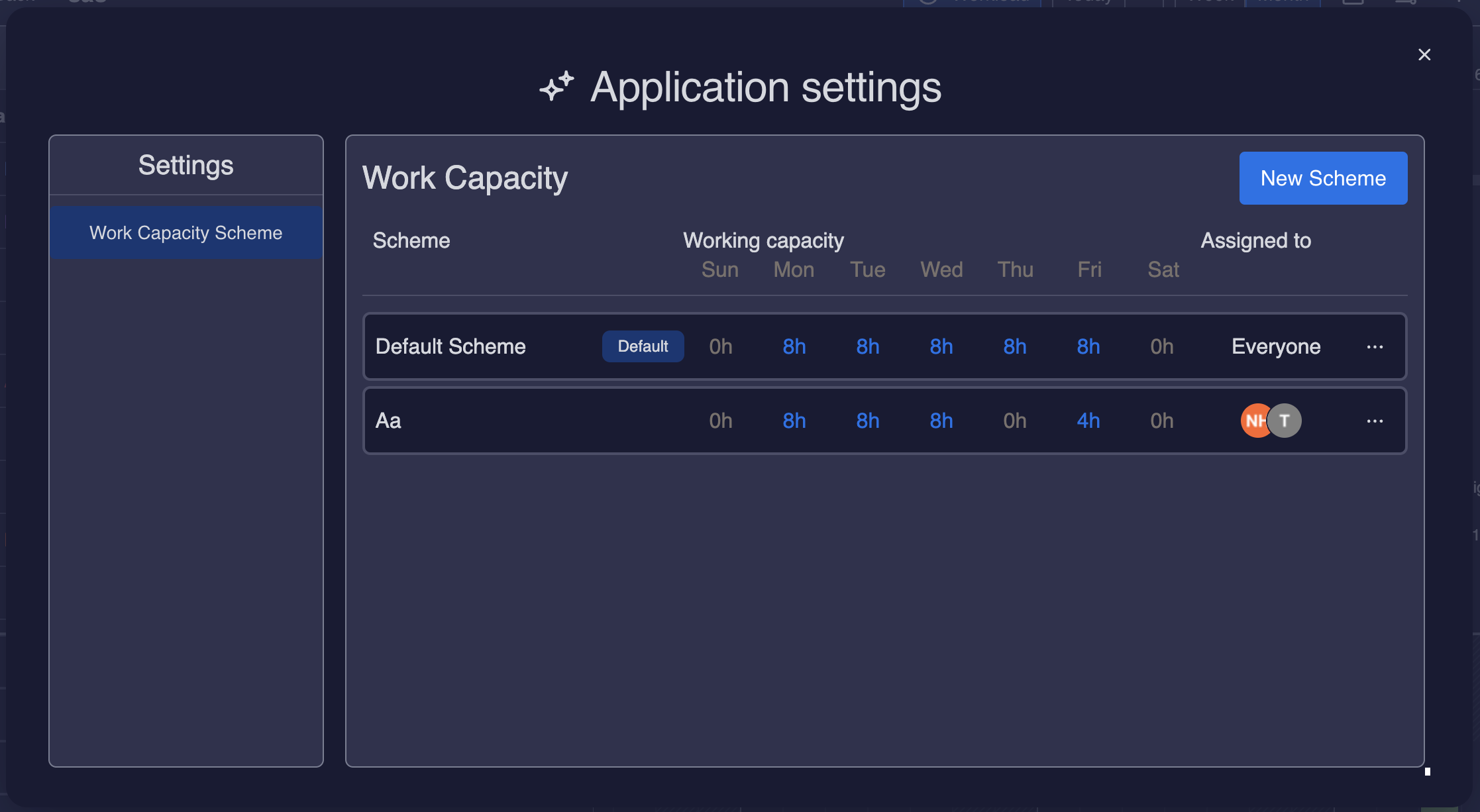
Task: Edit Friday's 4h capacity on the Aa scheme
Action: [1088, 421]
